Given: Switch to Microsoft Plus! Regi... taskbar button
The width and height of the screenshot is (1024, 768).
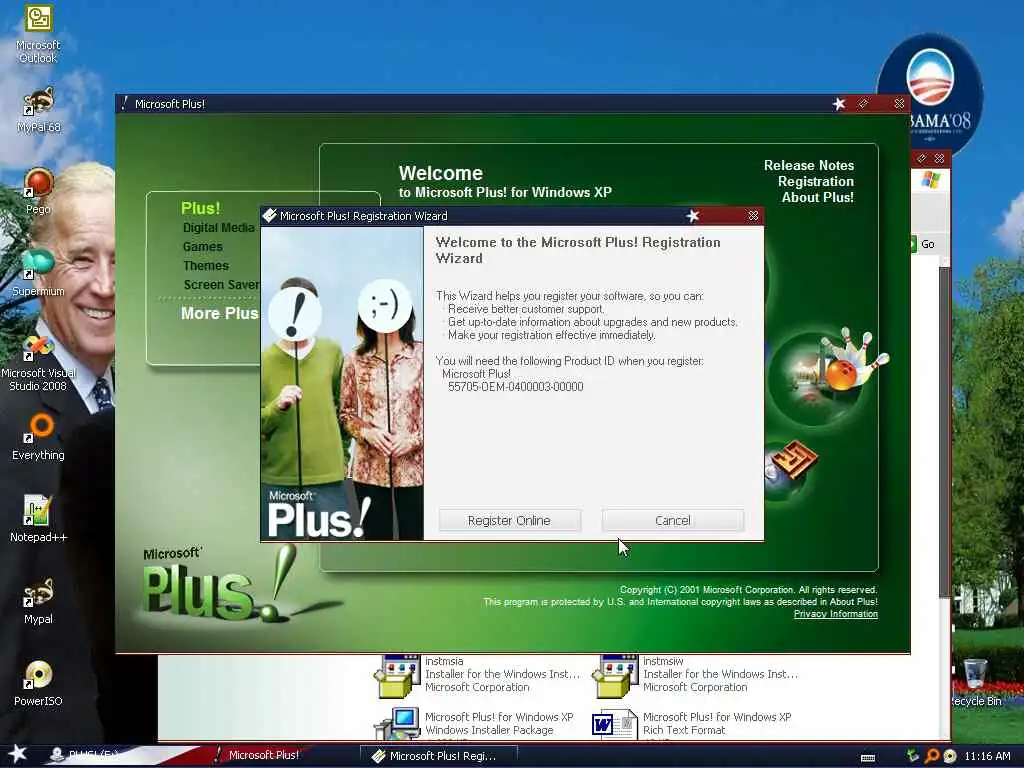Looking at the screenshot, I should click(438, 756).
